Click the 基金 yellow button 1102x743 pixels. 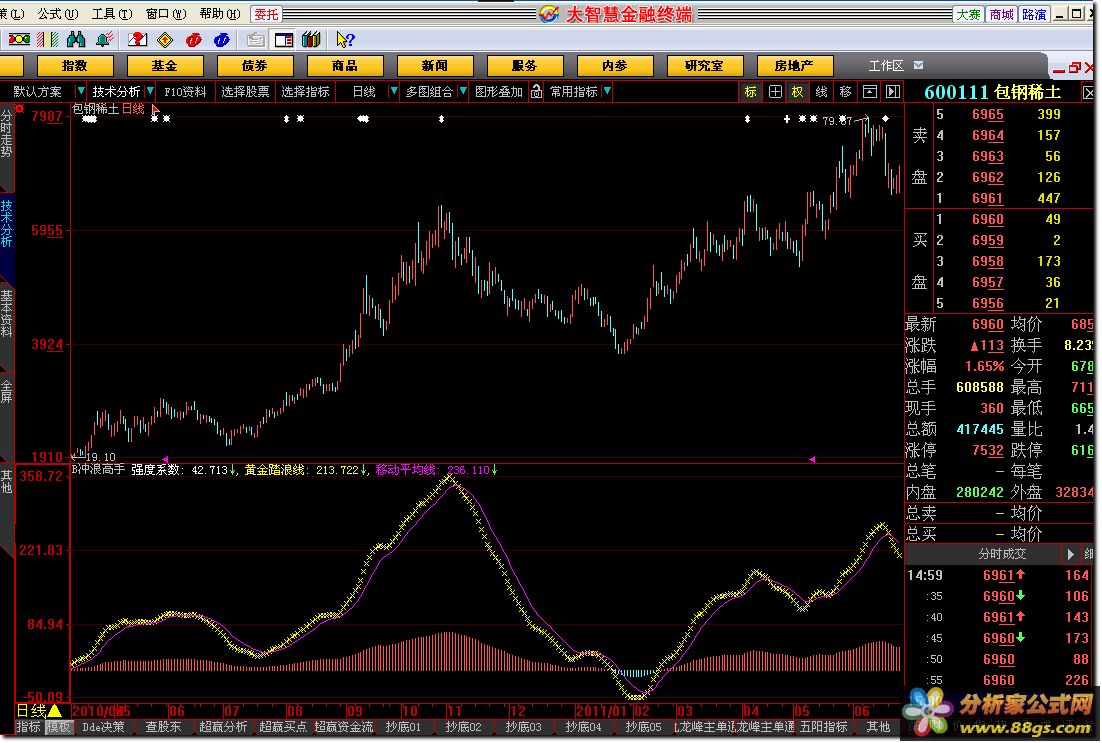(164, 66)
